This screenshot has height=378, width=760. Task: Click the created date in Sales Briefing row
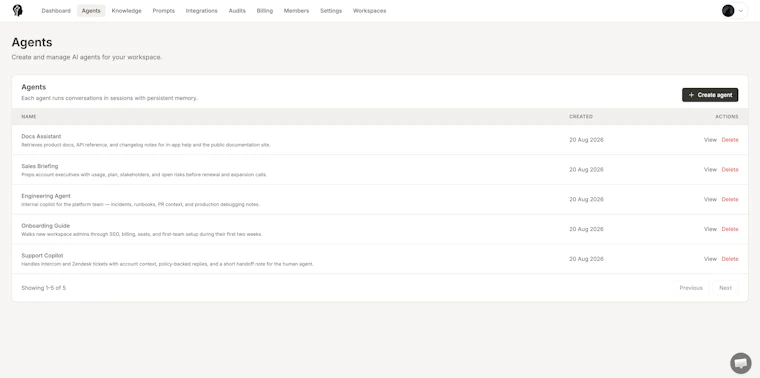(586, 170)
